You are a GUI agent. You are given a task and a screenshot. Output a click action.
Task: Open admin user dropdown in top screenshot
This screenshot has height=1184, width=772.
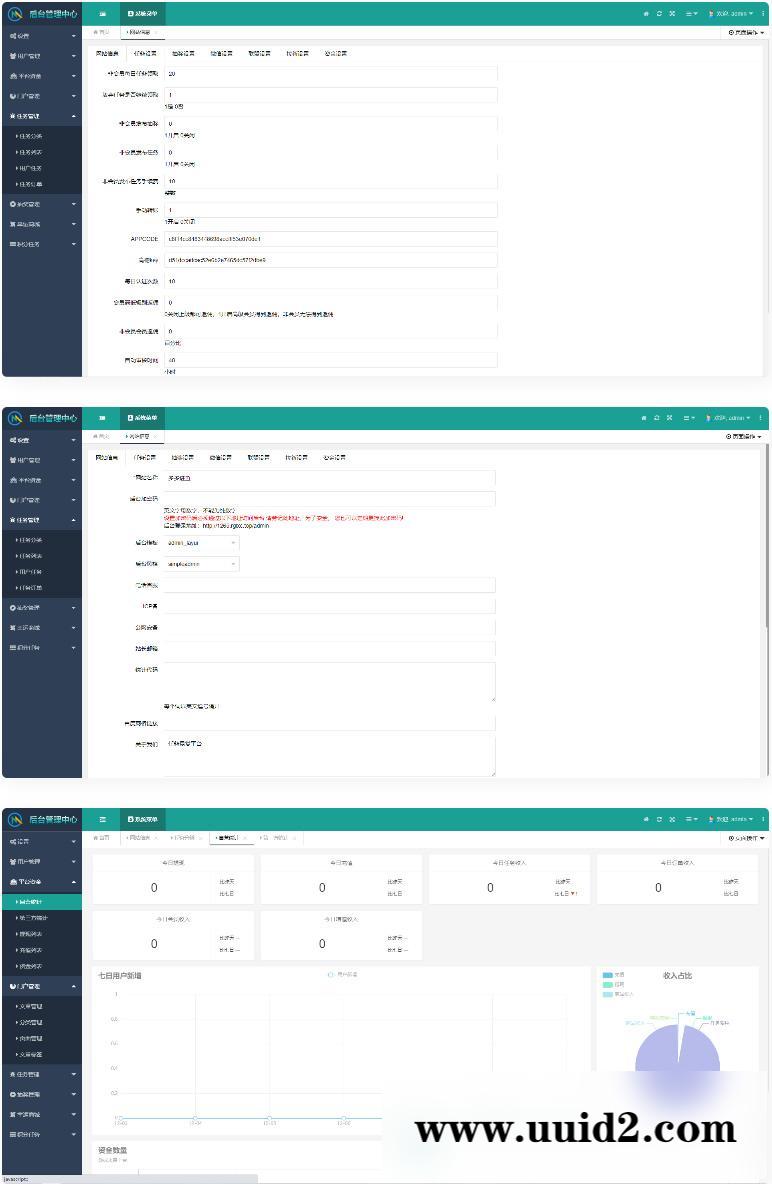(x=729, y=14)
